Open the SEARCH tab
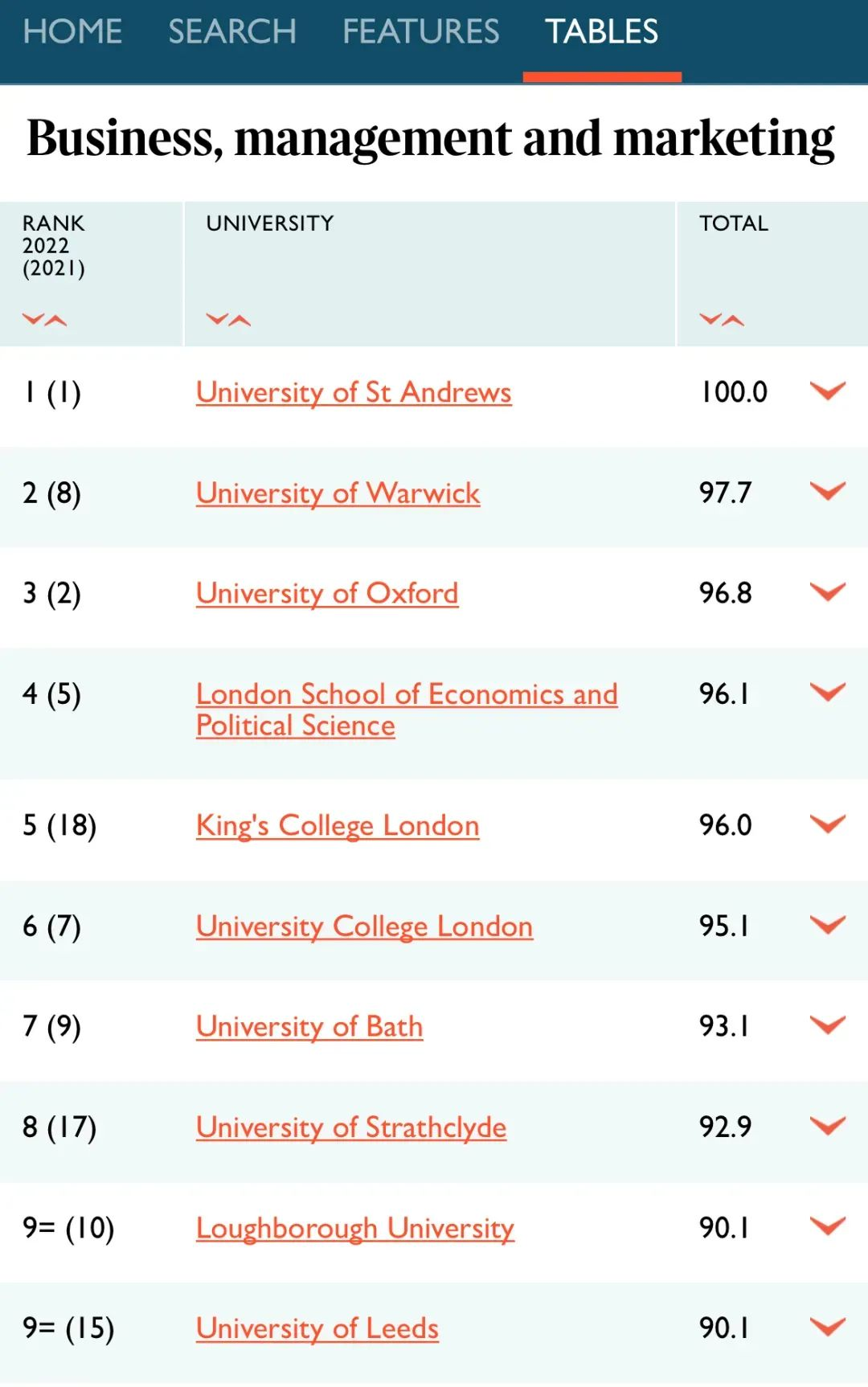Viewport: 868px width, 1387px height. (232, 32)
